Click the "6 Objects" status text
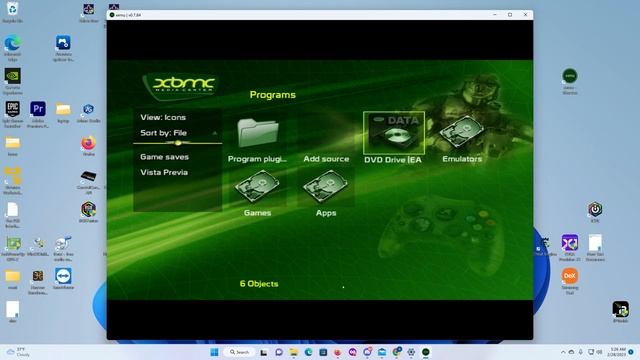The width and height of the screenshot is (640, 360). pyautogui.click(x=259, y=284)
